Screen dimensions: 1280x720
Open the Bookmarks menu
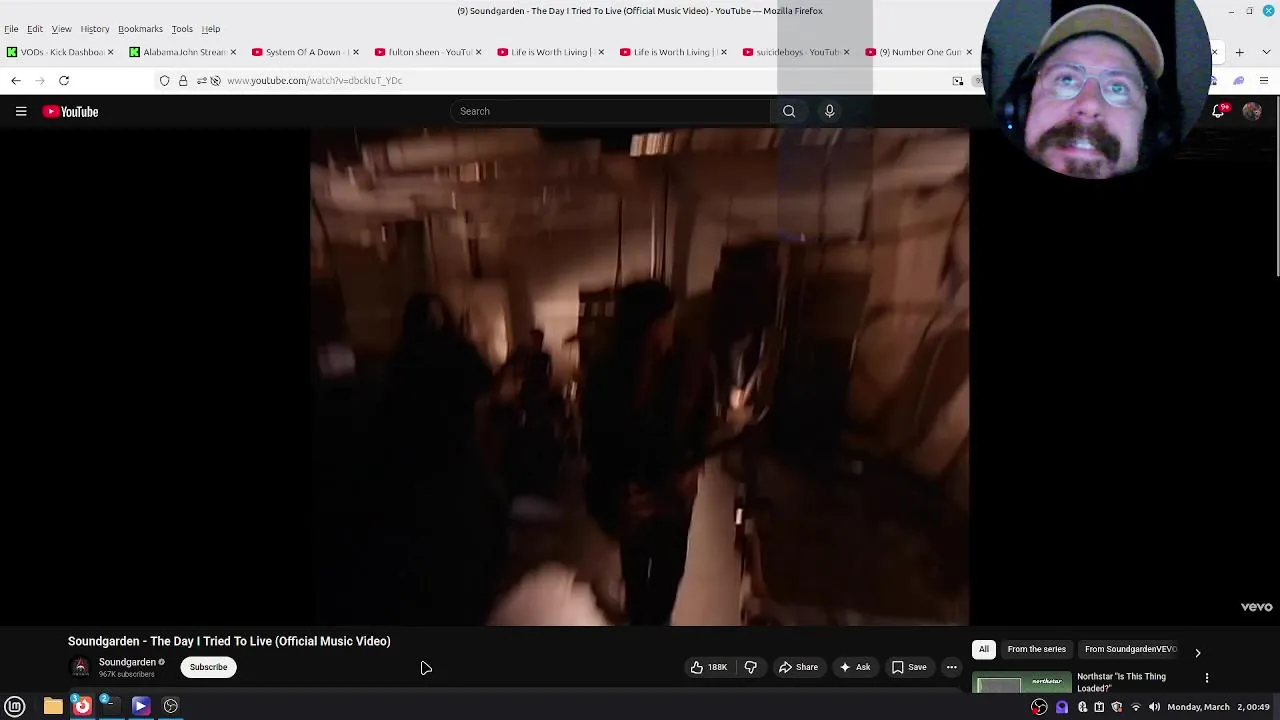point(140,29)
